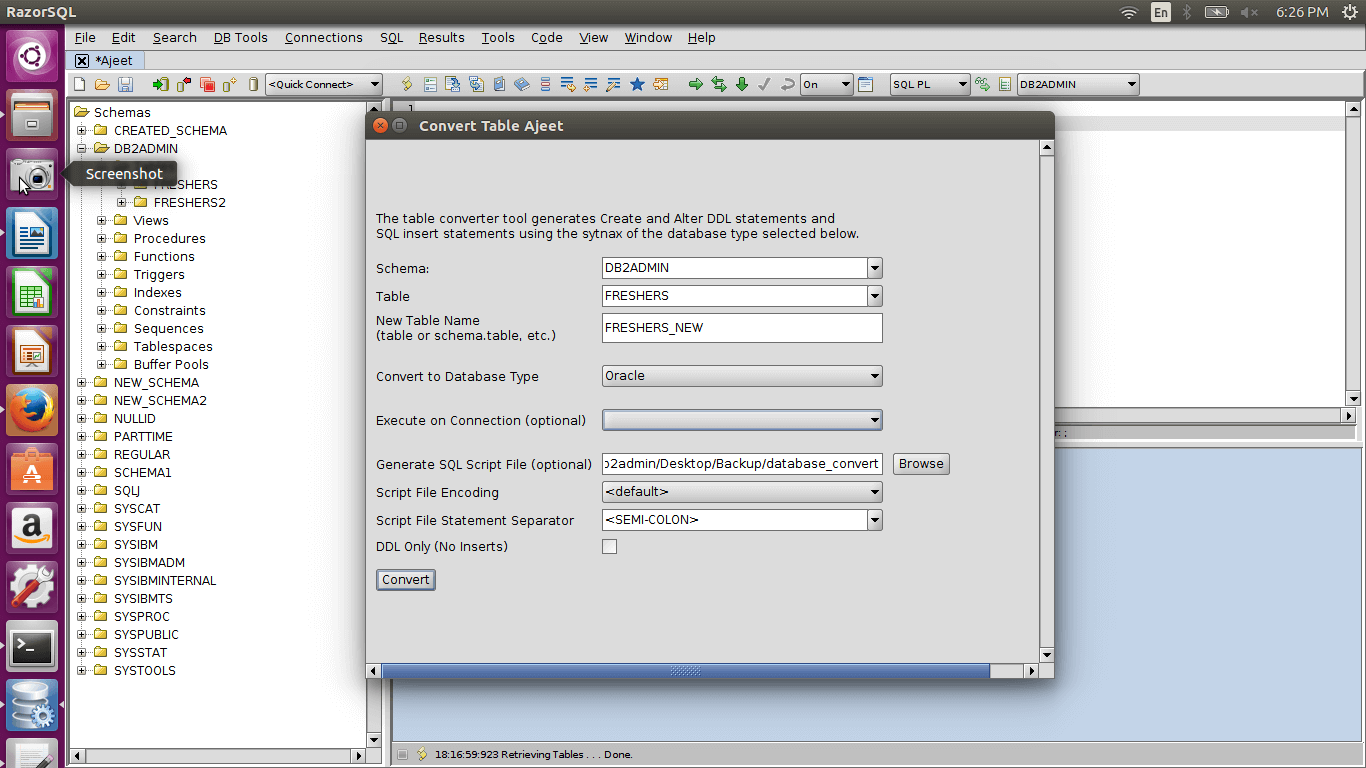Open the Execute on Connection dropdown
1366x768 pixels.
(x=742, y=420)
